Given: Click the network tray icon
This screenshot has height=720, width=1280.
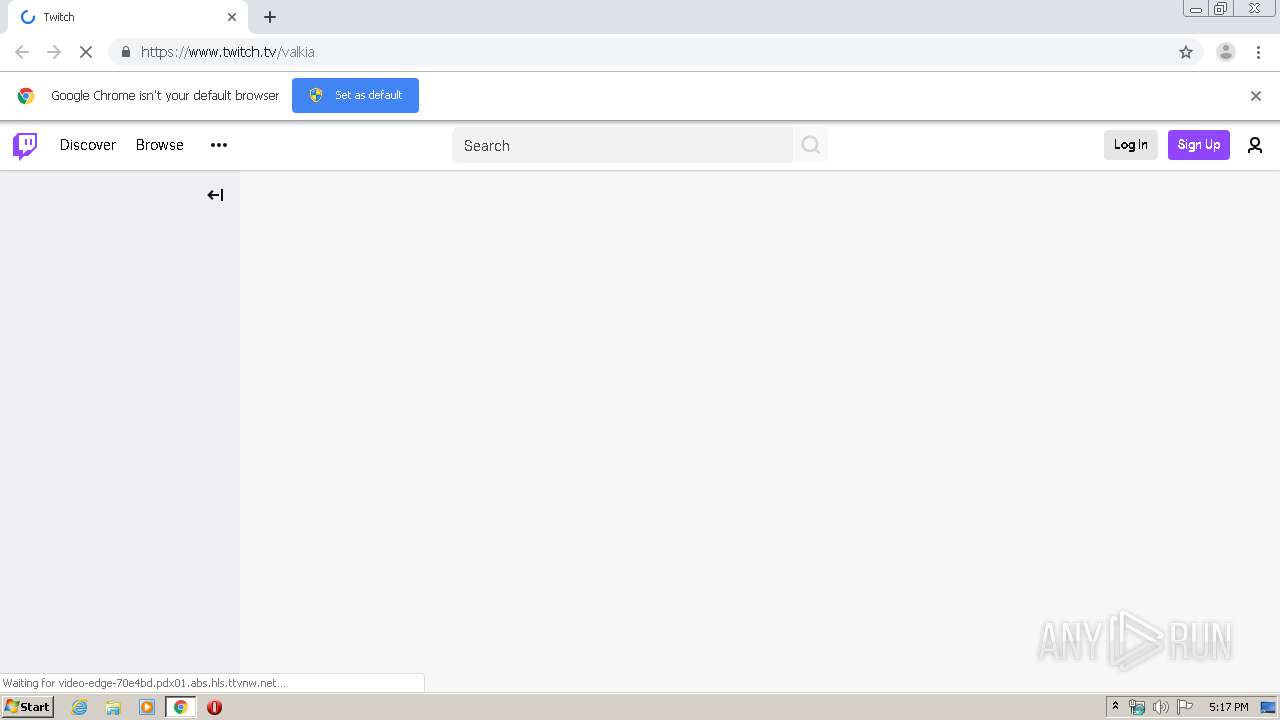Looking at the screenshot, I should pos(1136,707).
